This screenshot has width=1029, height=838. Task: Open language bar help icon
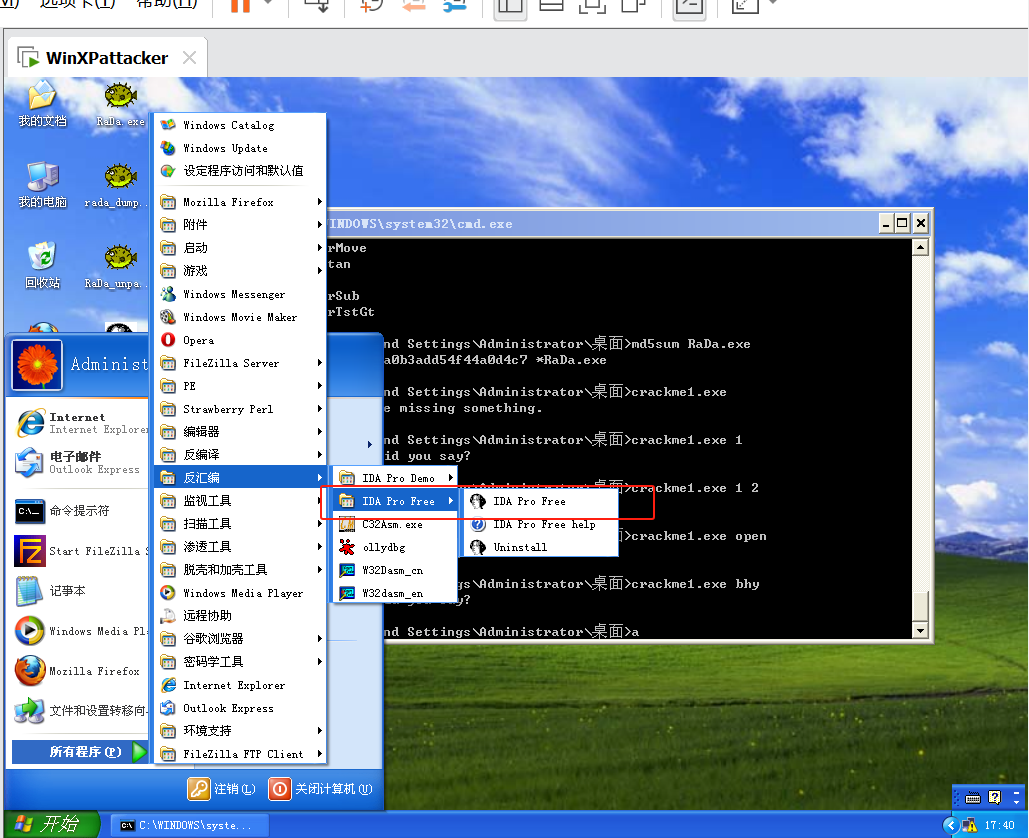995,797
